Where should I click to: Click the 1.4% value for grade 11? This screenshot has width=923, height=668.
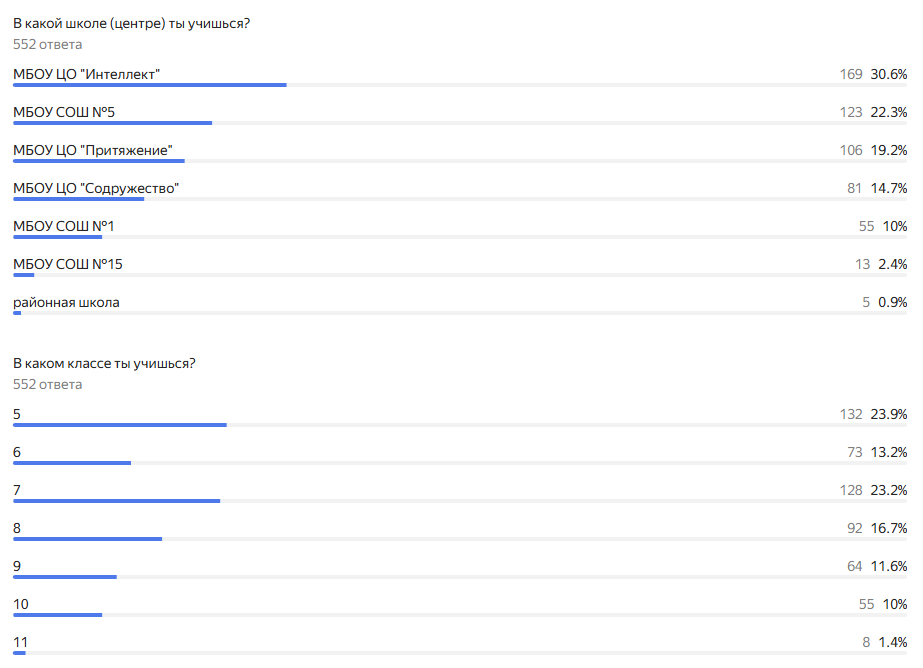tap(893, 642)
